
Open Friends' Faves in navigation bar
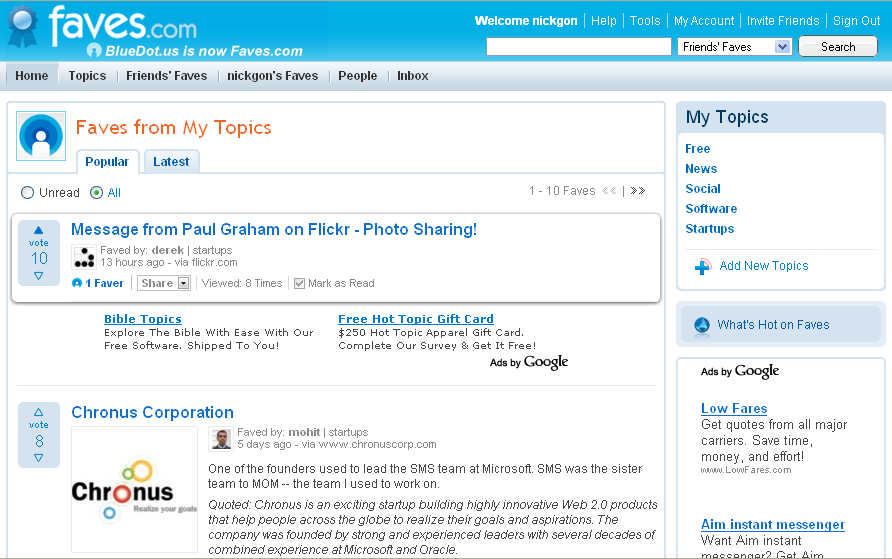pyautogui.click(x=167, y=76)
